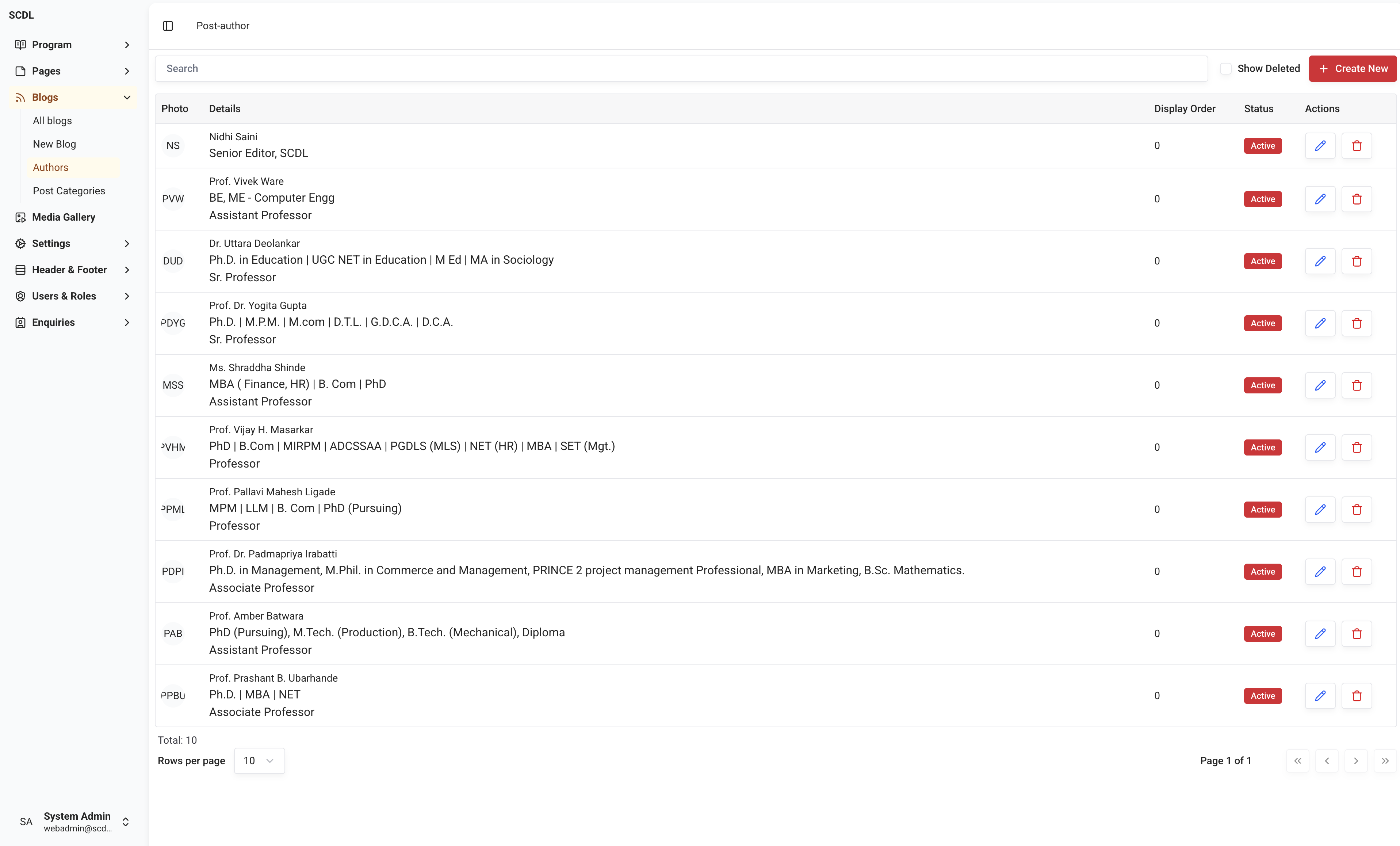Edit Nidhi Saini author with pencil icon
Screen dimensions: 1400x846
pyautogui.click(x=1320, y=145)
